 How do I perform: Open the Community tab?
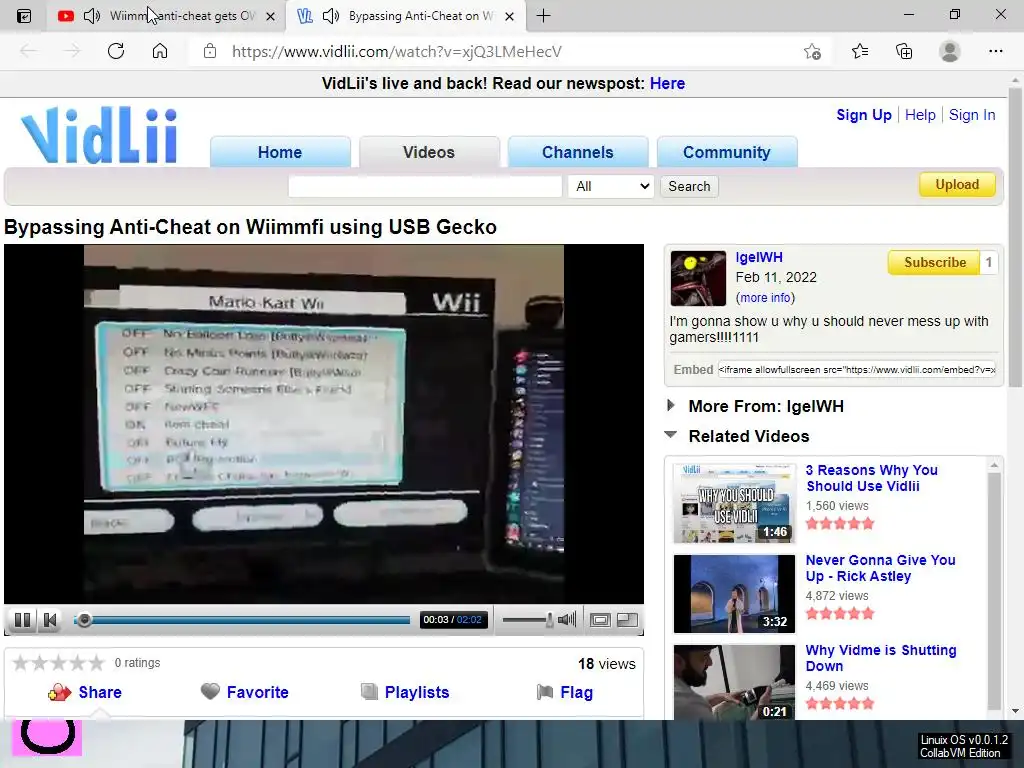(x=727, y=152)
